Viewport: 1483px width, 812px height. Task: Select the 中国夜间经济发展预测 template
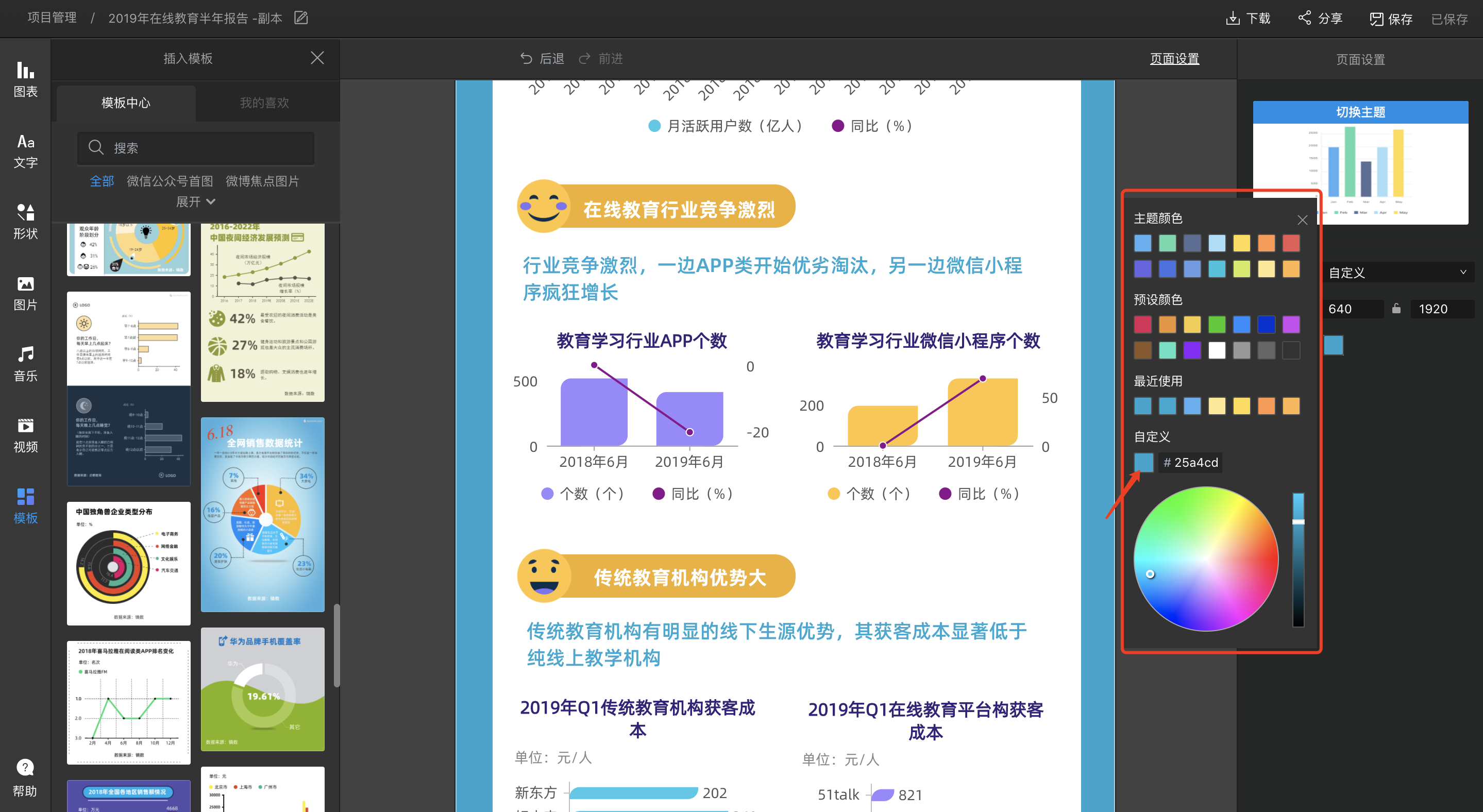[x=262, y=312]
